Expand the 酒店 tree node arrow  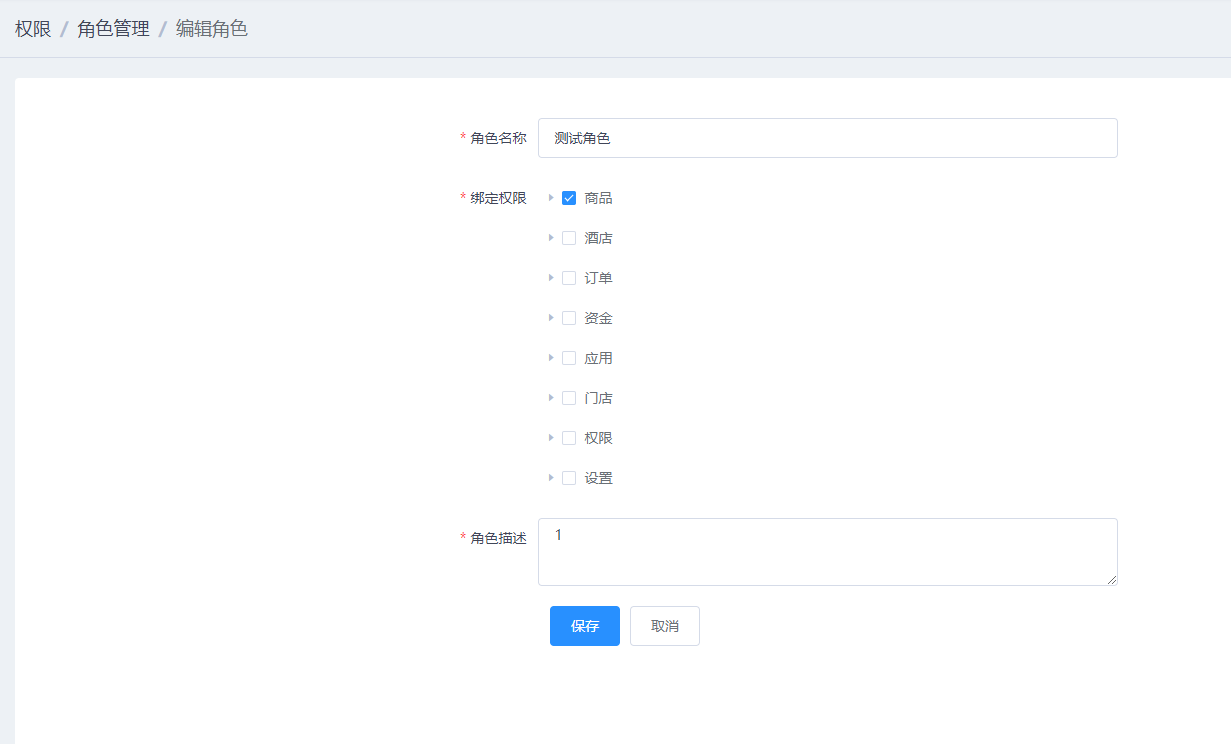pyautogui.click(x=550, y=238)
